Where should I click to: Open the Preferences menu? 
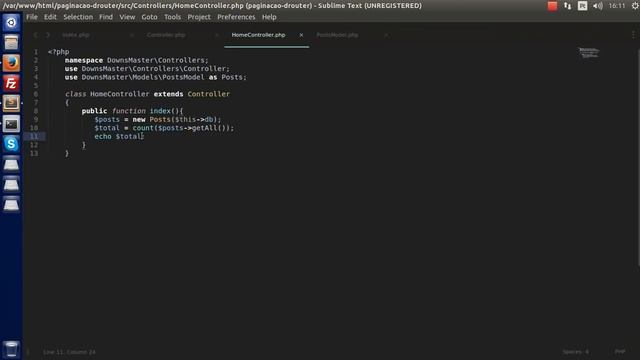tap(236, 17)
